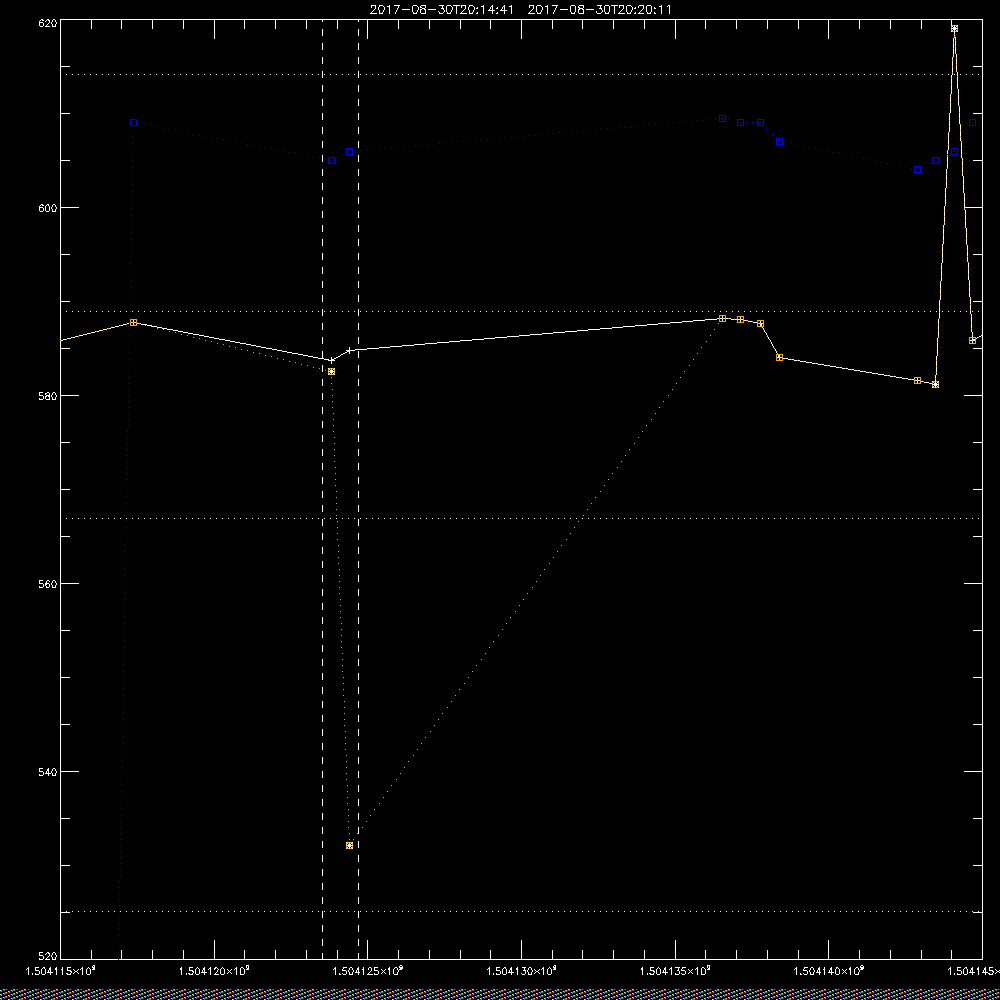Click y-axis label 580

coord(48,396)
